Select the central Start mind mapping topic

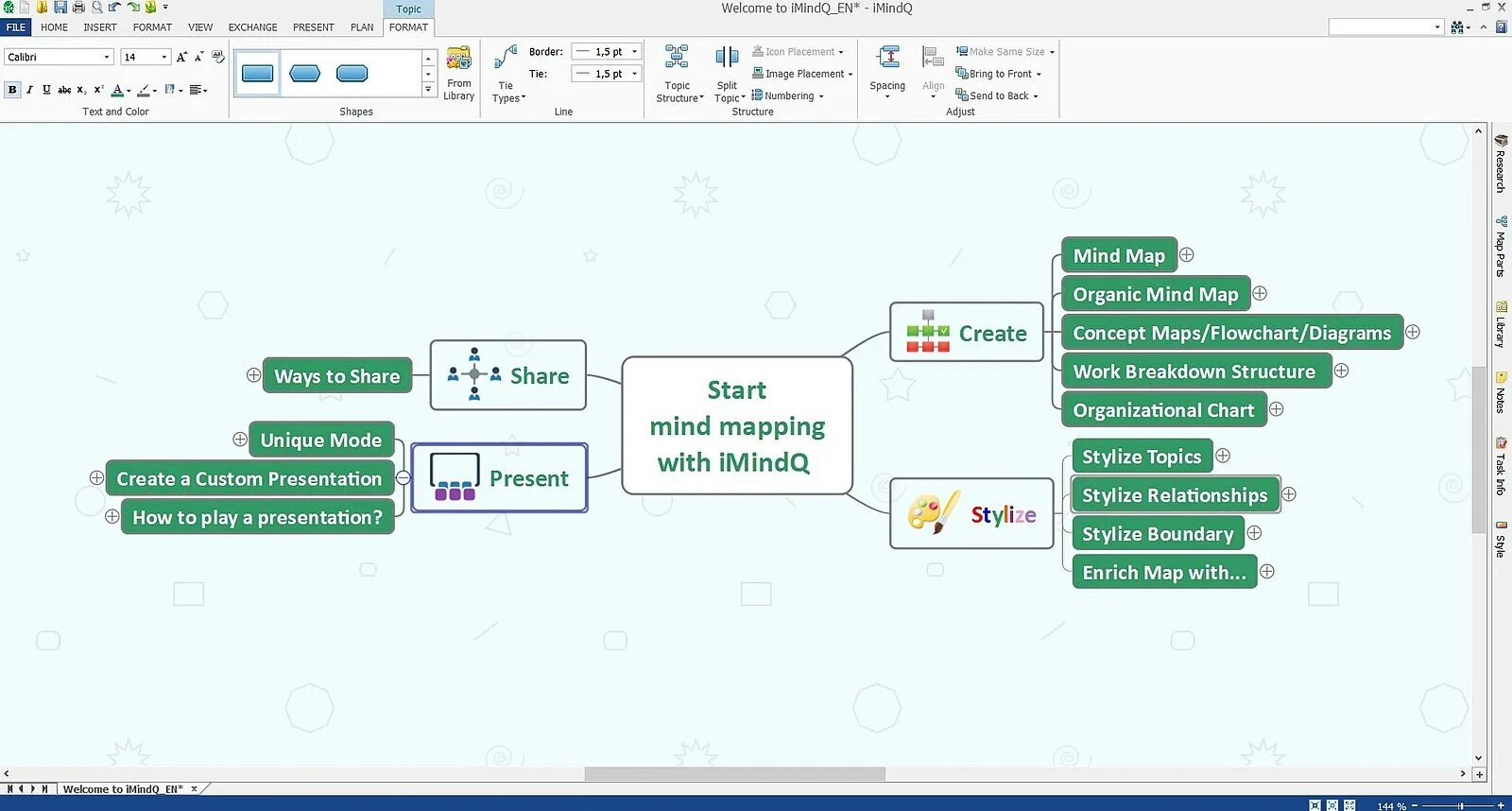pos(737,425)
